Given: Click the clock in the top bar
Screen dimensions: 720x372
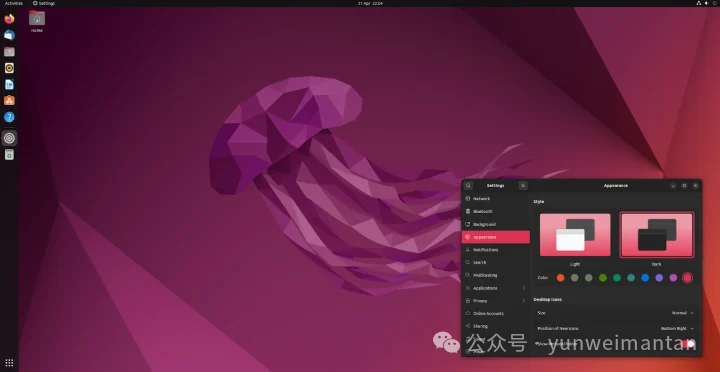Looking at the screenshot, I should [x=370, y=3].
